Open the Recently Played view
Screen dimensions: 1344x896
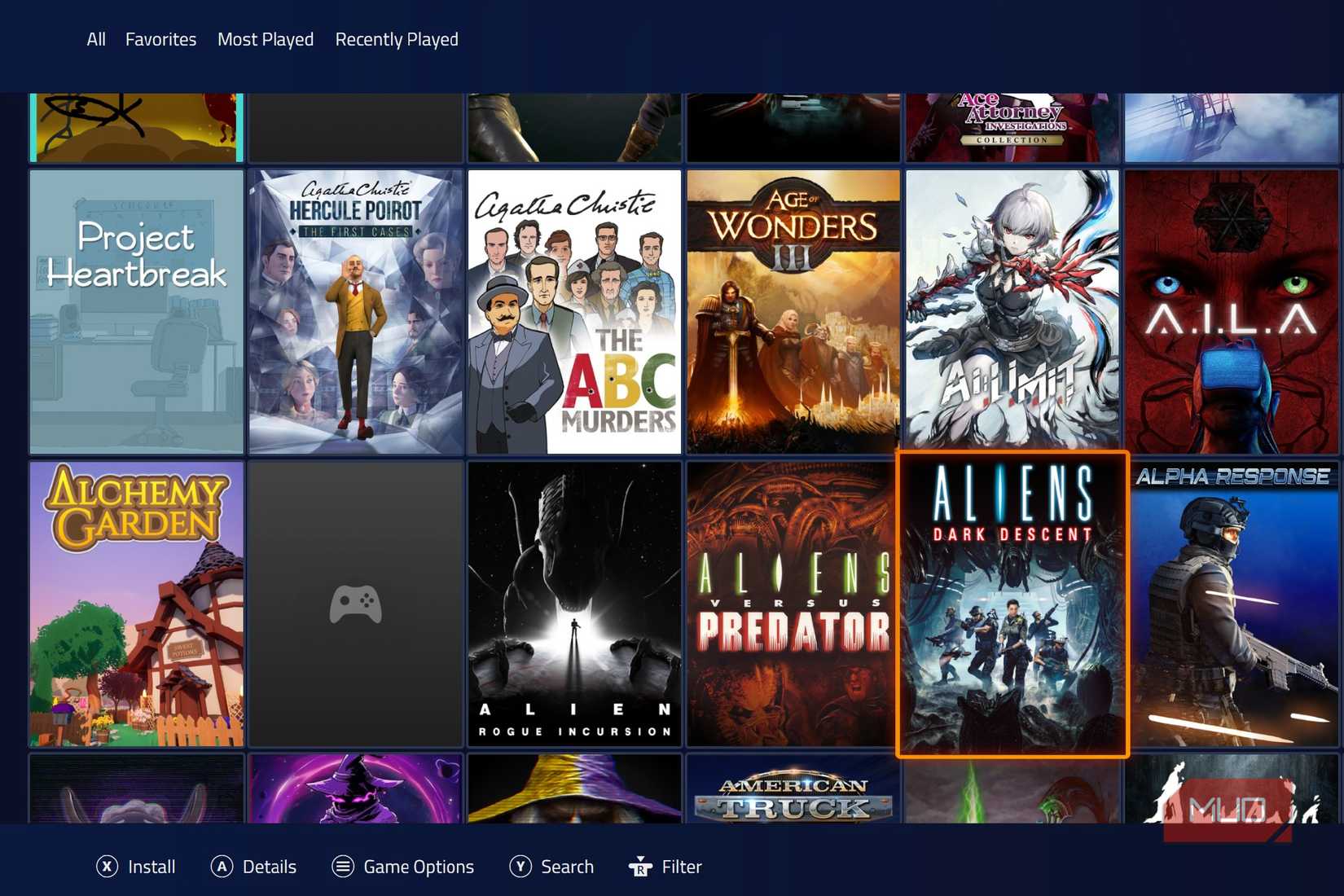pos(397,38)
